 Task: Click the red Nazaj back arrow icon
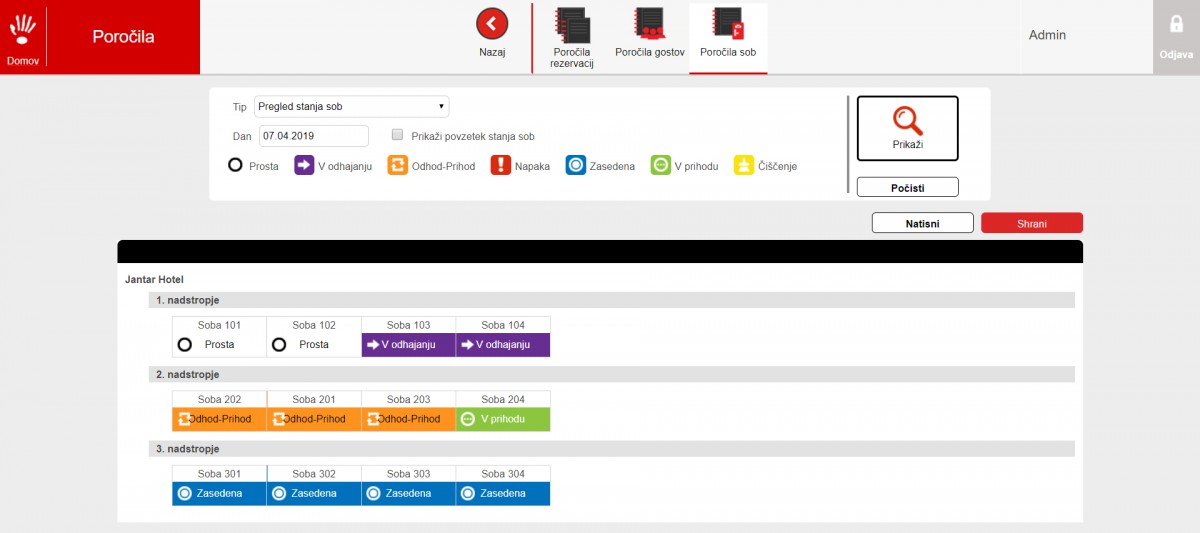491,24
